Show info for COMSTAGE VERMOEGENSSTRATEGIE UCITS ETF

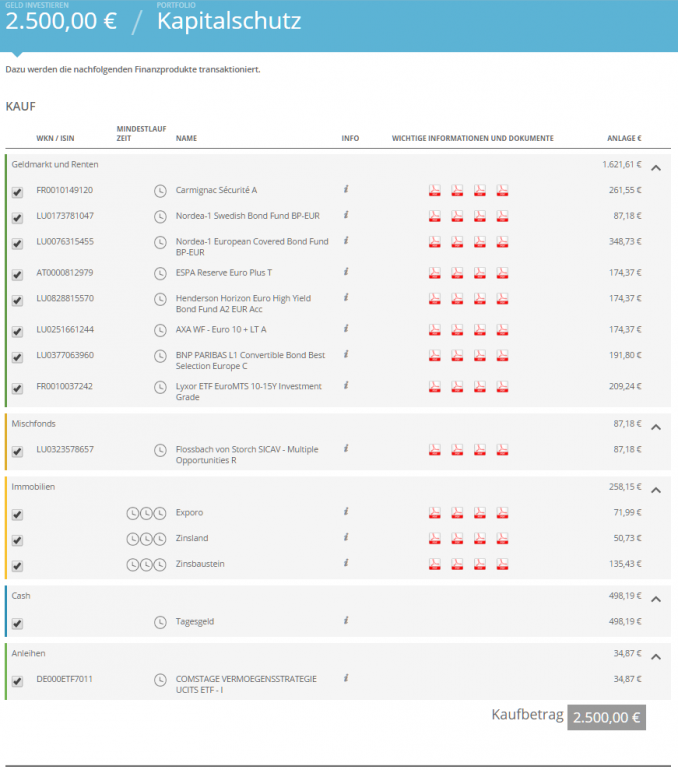pyautogui.click(x=346, y=678)
